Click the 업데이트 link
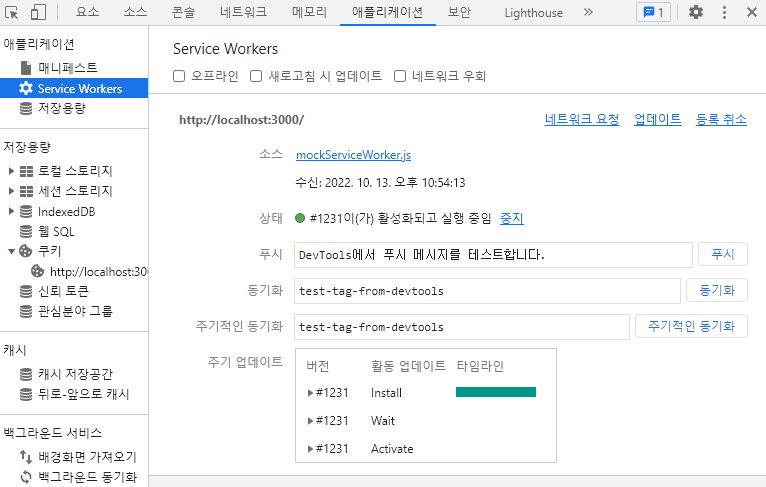The height and width of the screenshot is (487, 766). click(x=658, y=119)
